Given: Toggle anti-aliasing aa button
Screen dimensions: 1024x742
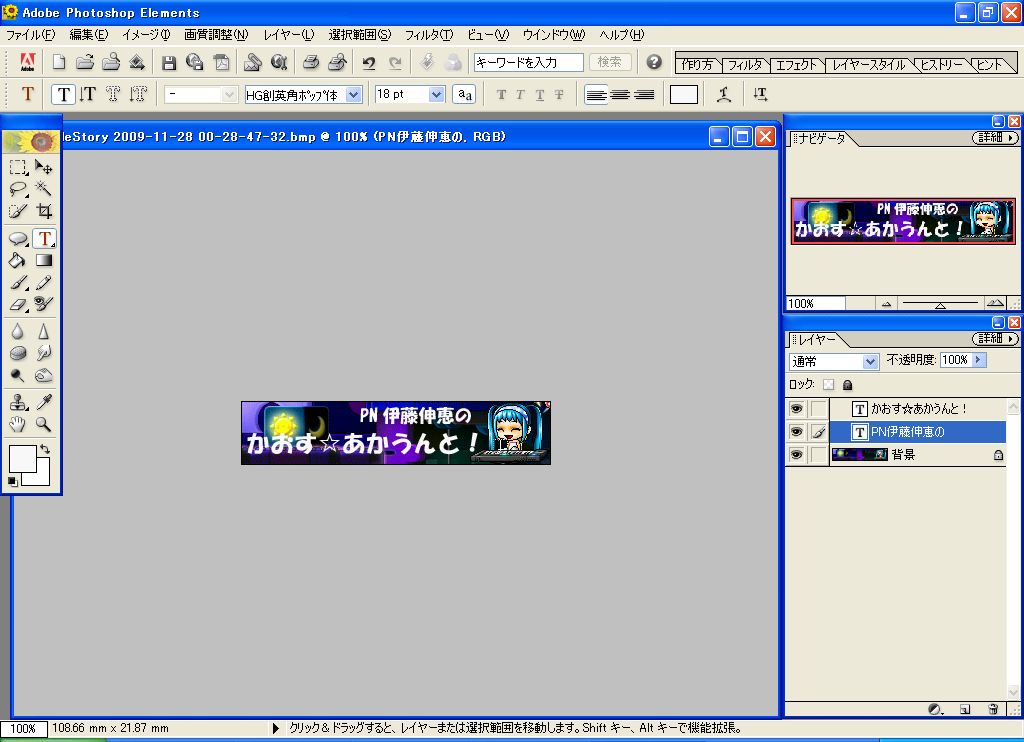Looking at the screenshot, I should (465, 95).
